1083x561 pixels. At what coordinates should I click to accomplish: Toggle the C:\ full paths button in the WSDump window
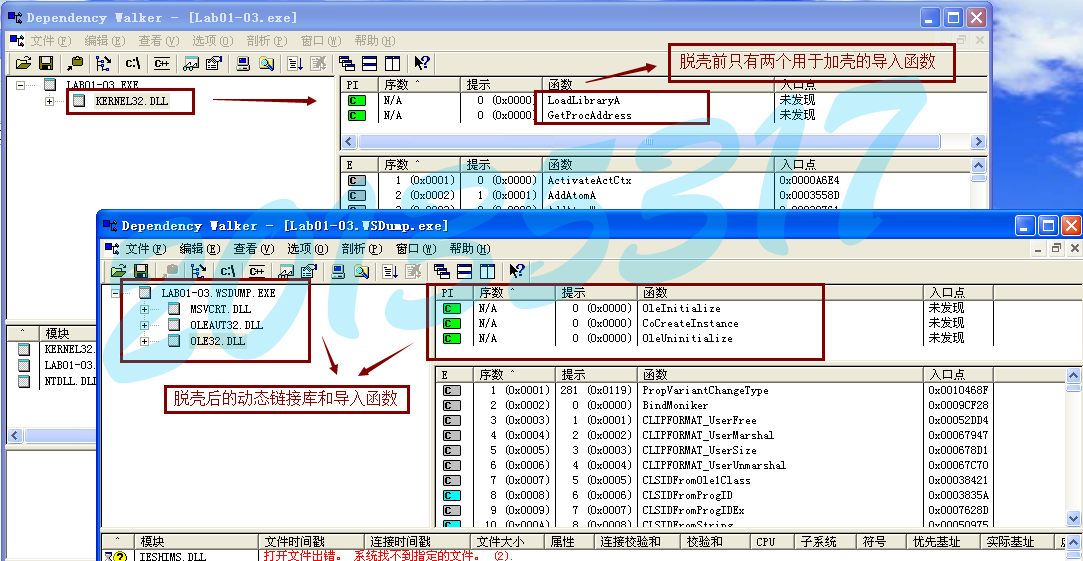pyautogui.click(x=229, y=271)
